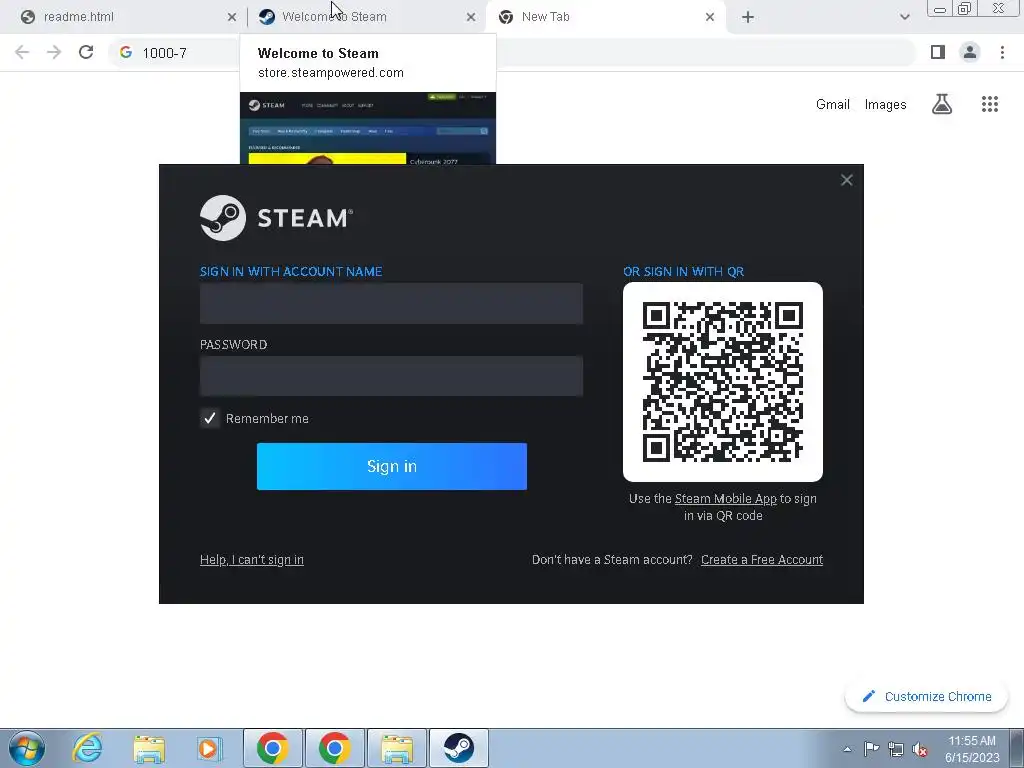Click the Steam tab hover preview thumbnail

coord(368,128)
